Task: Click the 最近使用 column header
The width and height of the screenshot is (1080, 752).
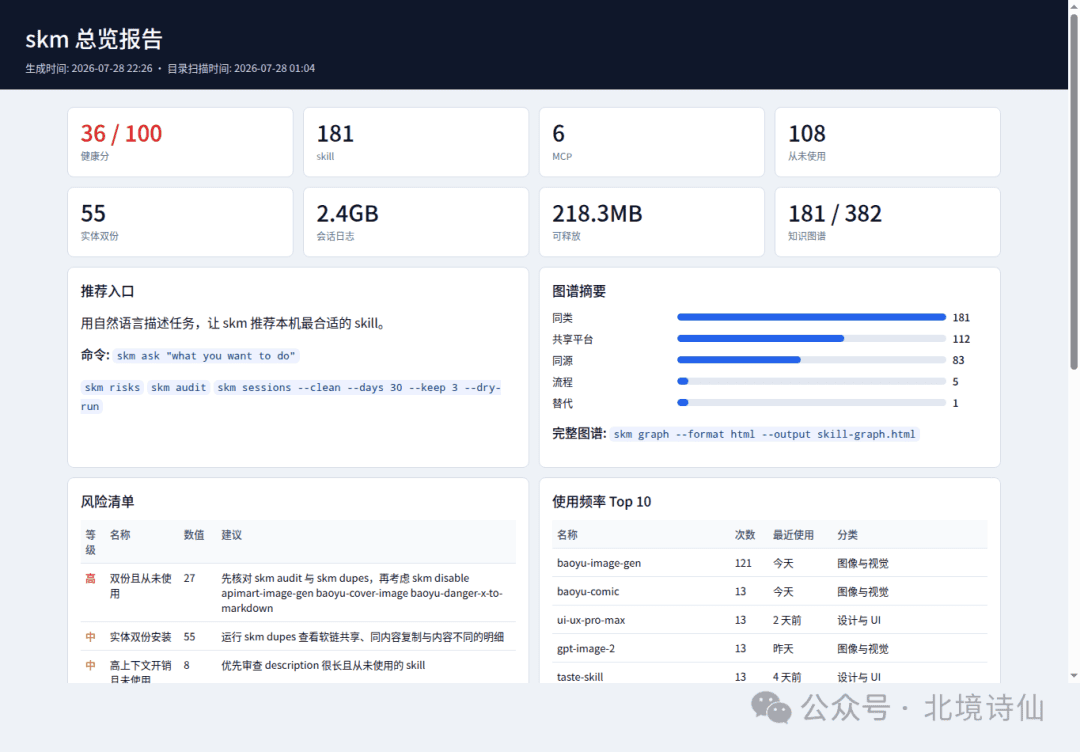Action: point(793,535)
